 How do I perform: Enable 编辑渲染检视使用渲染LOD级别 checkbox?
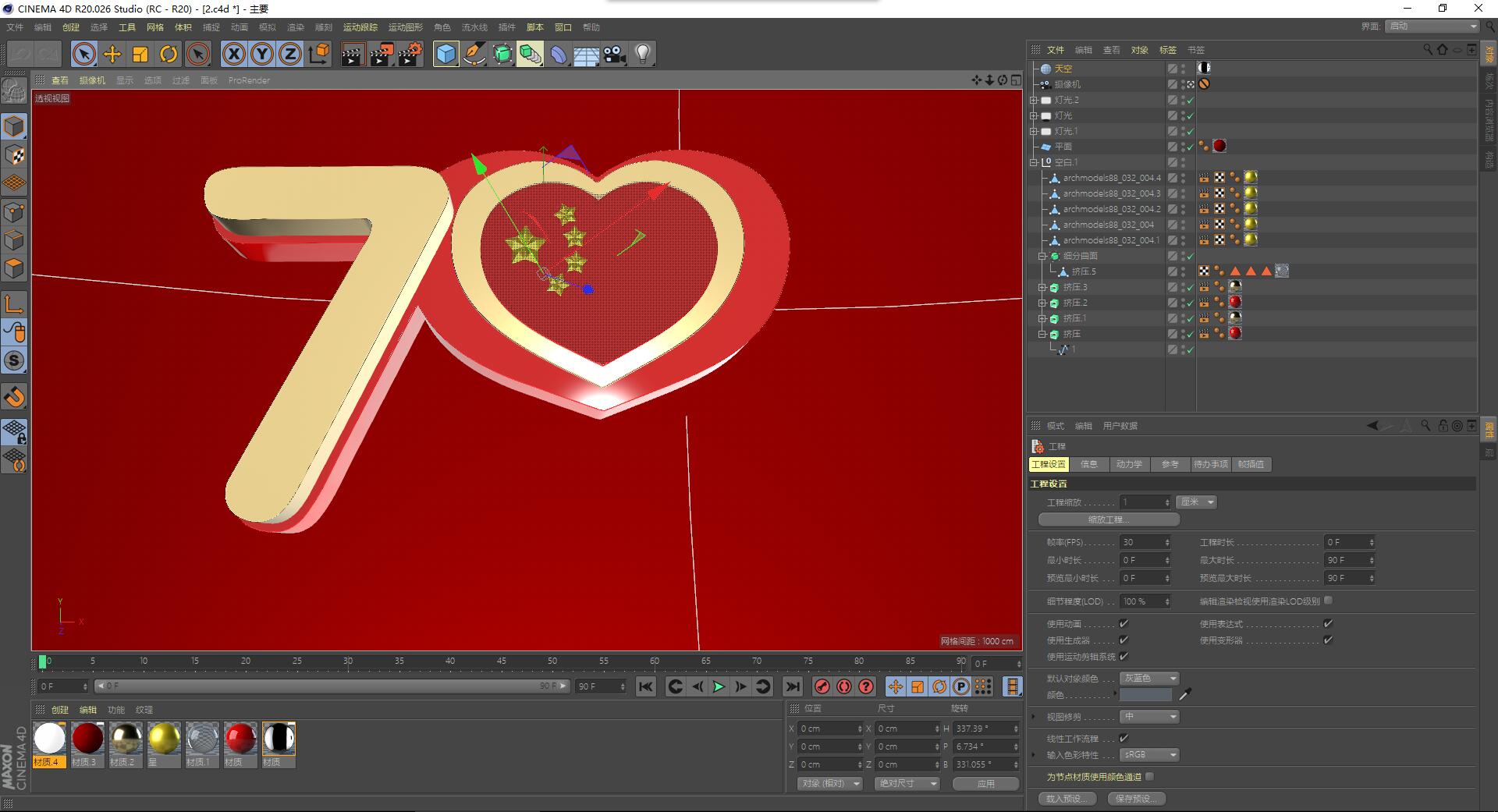(x=1328, y=601)
